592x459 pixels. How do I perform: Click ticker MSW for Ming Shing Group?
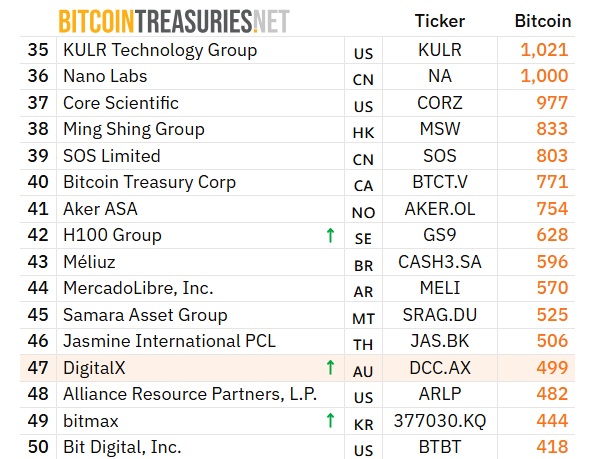(x=440, y=129)
